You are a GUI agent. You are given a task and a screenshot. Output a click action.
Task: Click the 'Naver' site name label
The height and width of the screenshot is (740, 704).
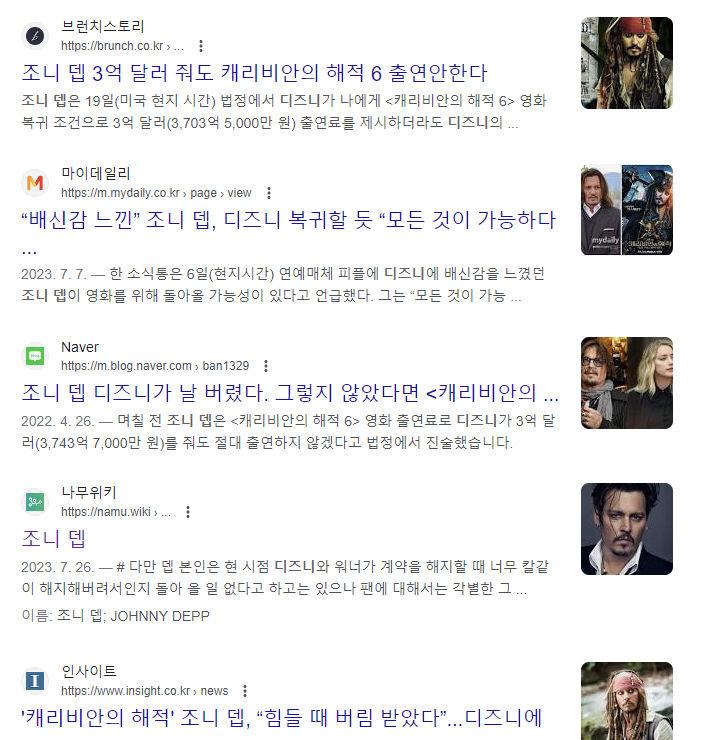[80, 347]
